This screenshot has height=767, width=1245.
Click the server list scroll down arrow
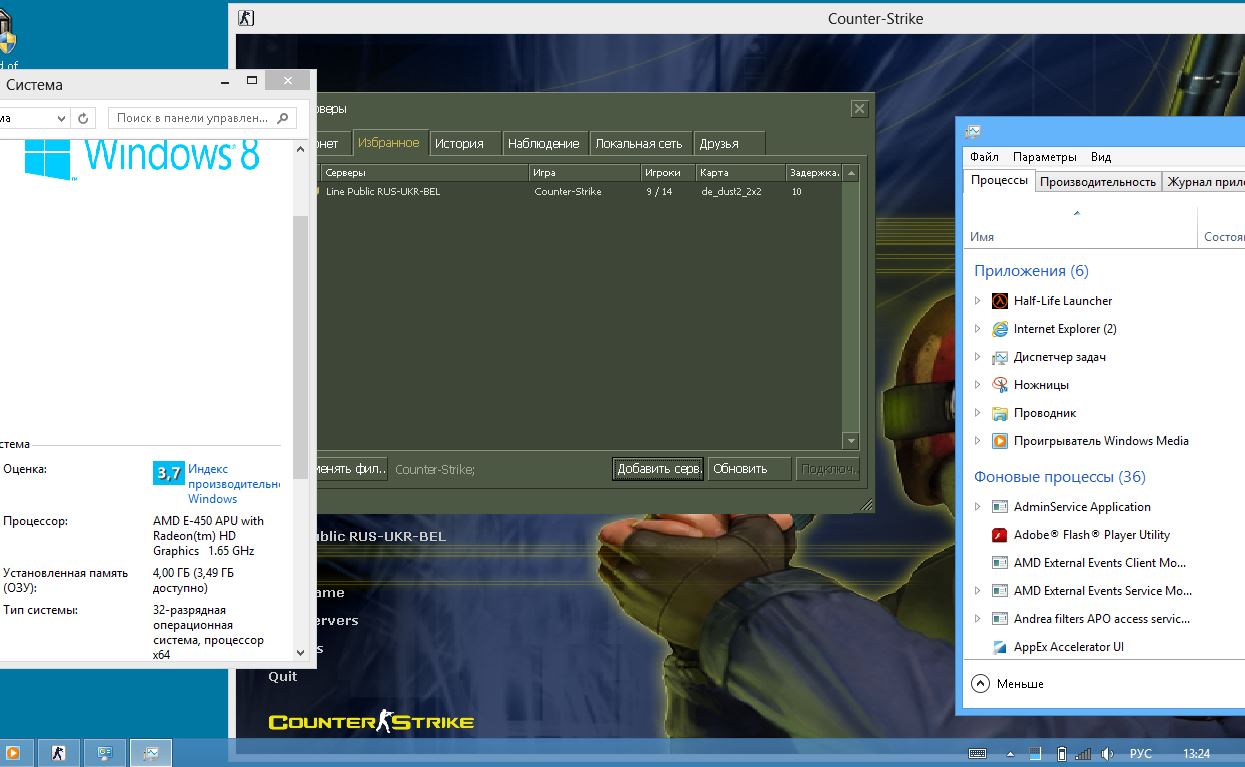(x=851, y=441)
